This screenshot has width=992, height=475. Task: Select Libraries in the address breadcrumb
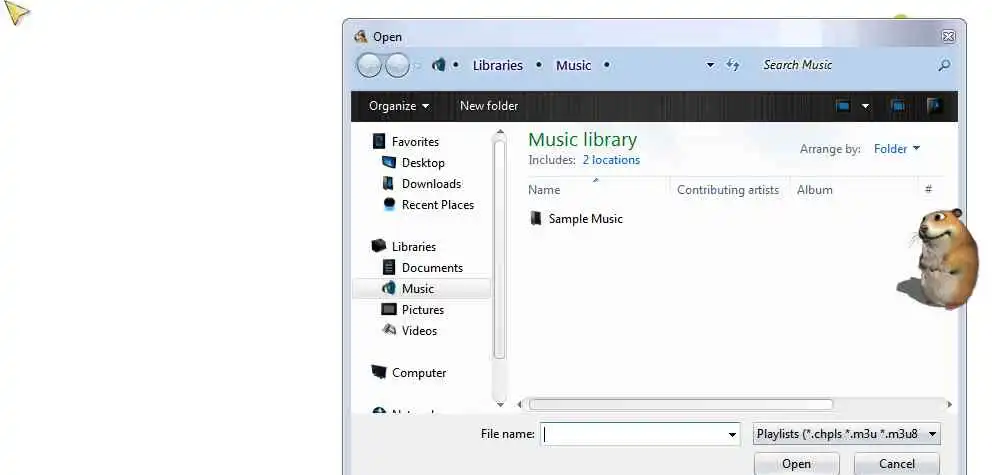[498, 65]
